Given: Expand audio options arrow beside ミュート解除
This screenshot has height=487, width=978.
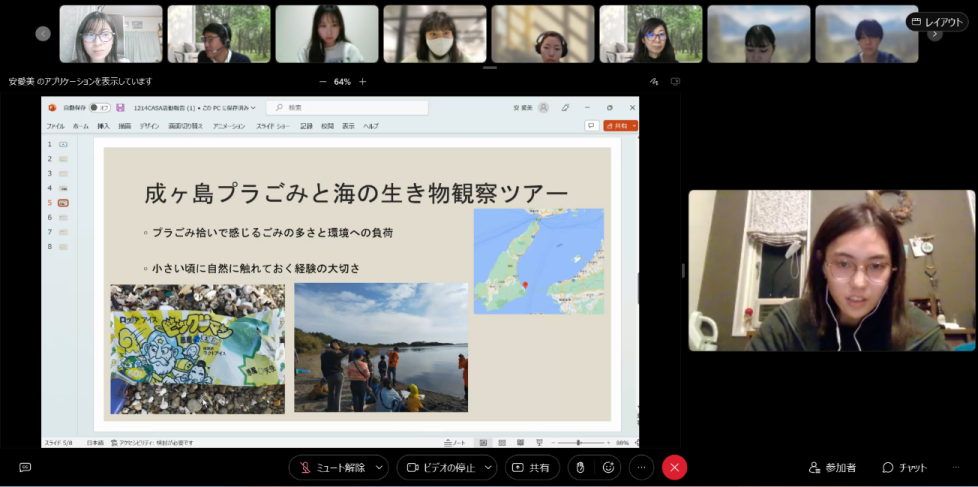Looking at the screenshot, I should (379, 468).
